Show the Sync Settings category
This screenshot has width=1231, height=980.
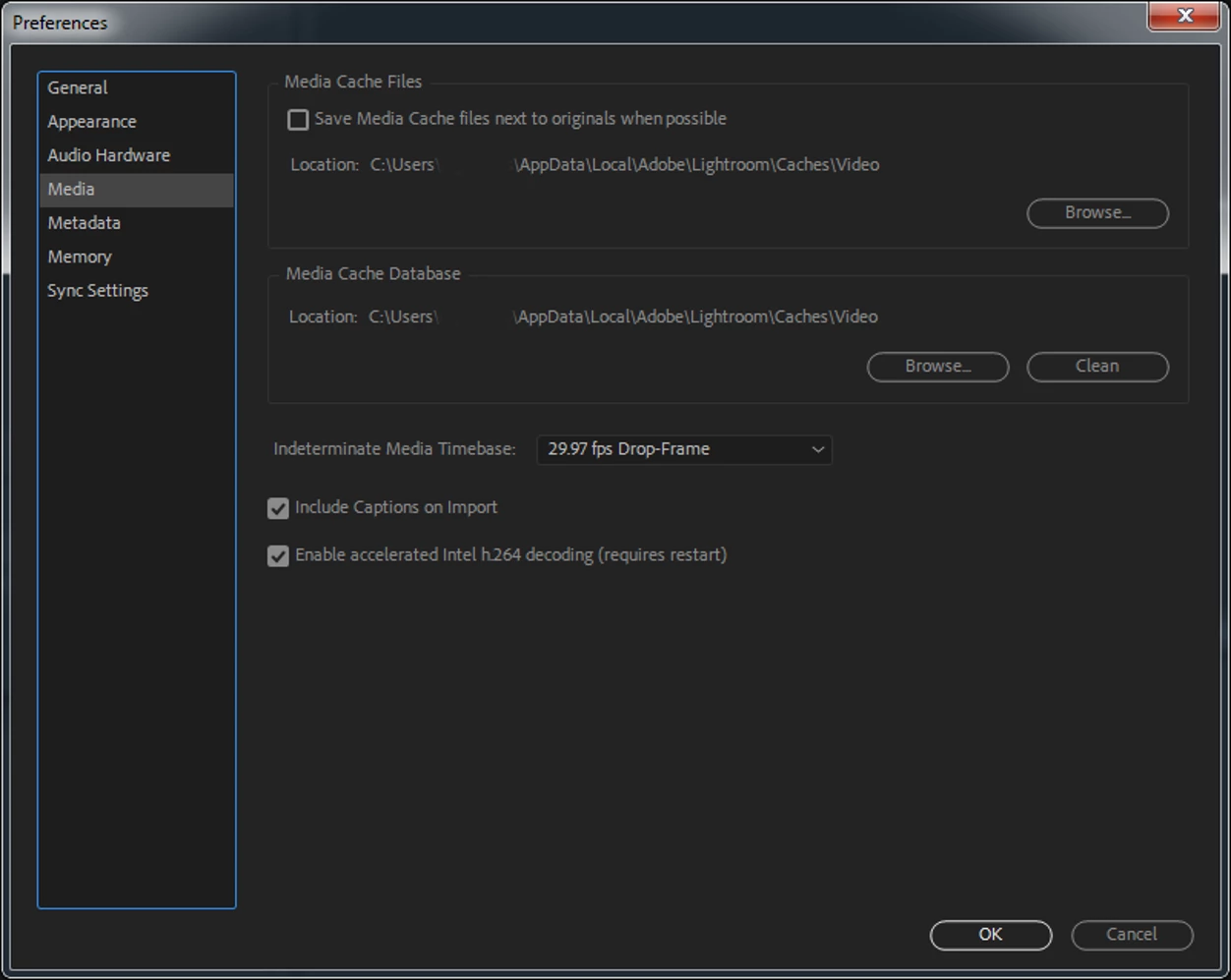click(x=136, y=291)
